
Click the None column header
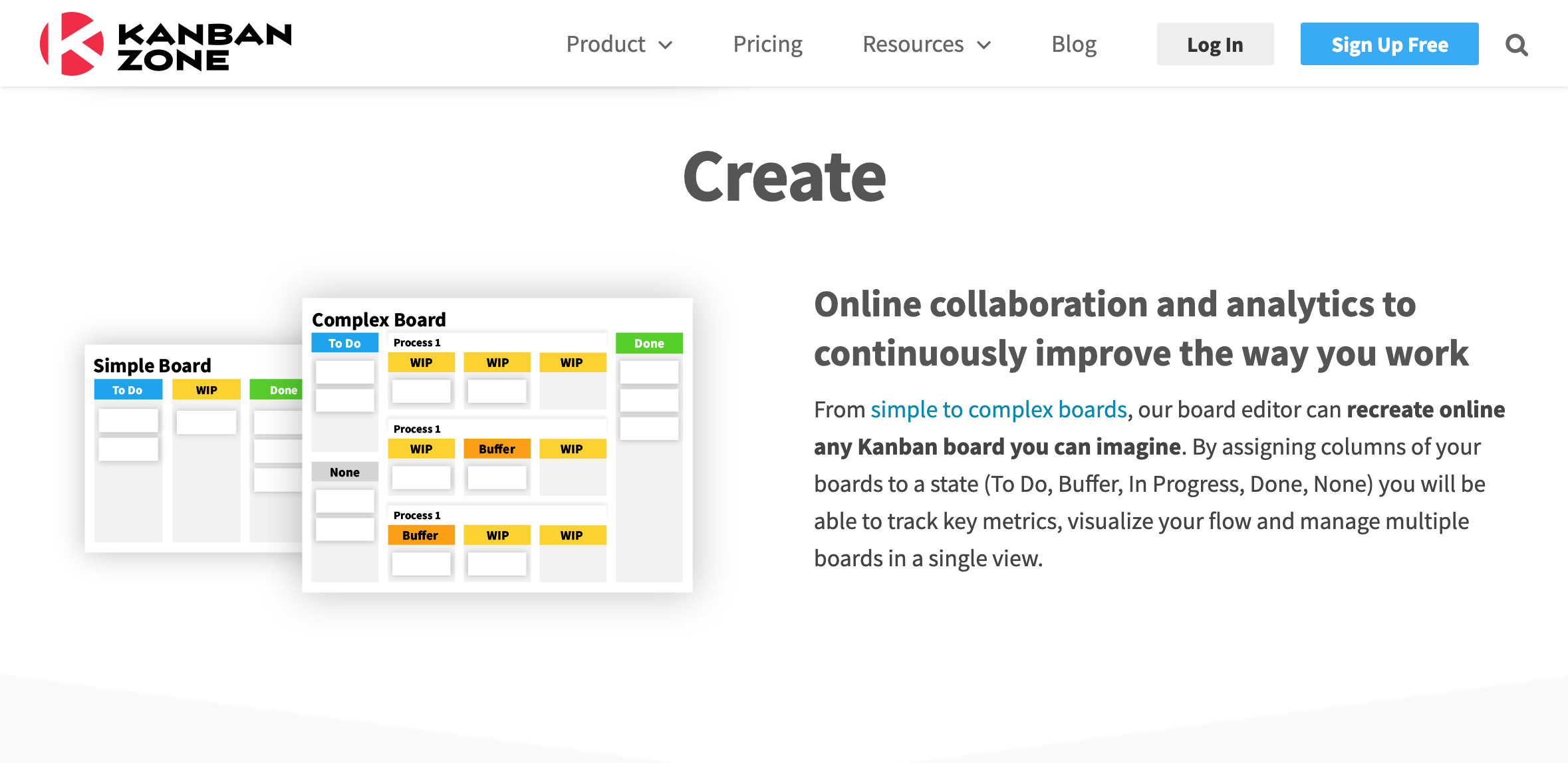click(344, 472)
